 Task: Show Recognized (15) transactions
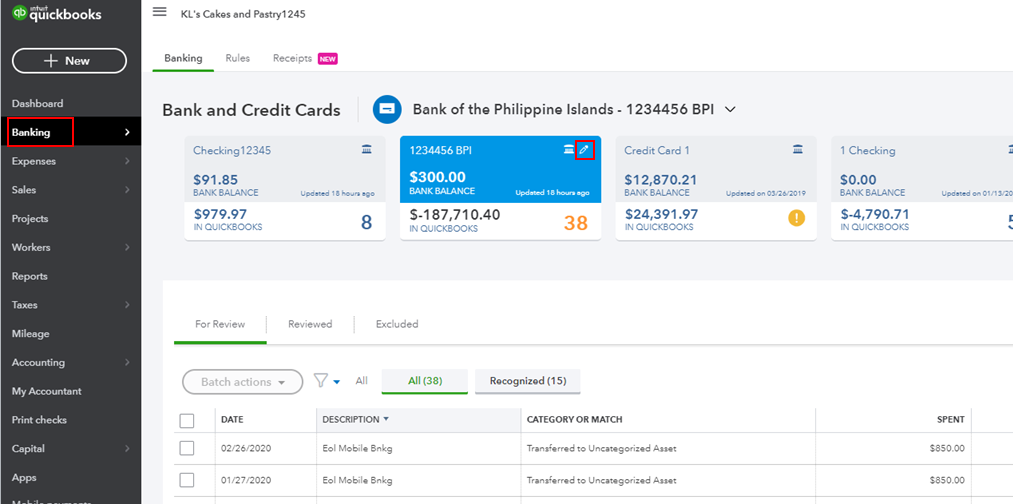tap(528, 381)
